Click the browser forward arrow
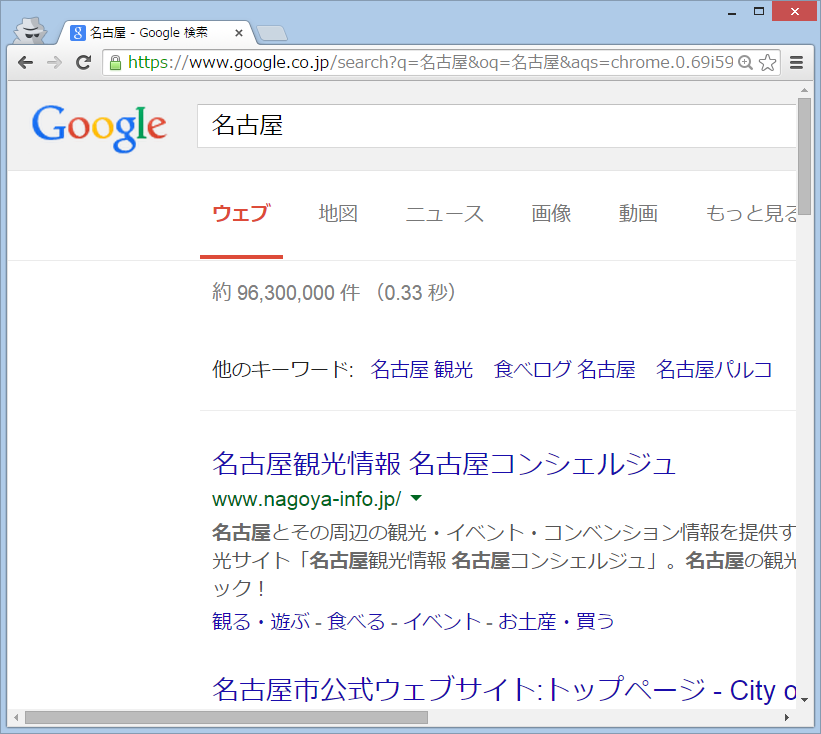 click(54, 62)
